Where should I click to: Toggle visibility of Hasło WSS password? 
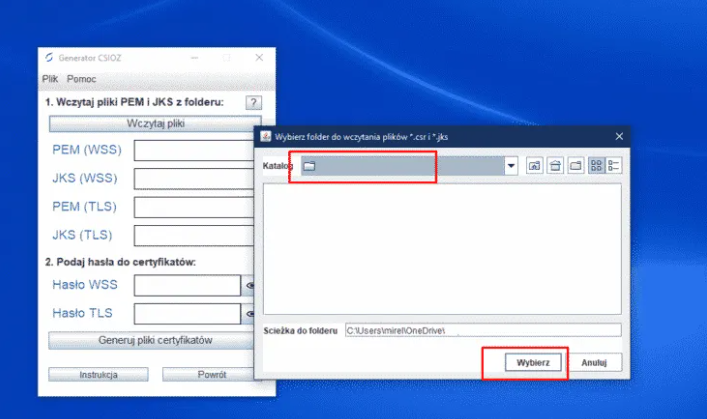(250, 286)
